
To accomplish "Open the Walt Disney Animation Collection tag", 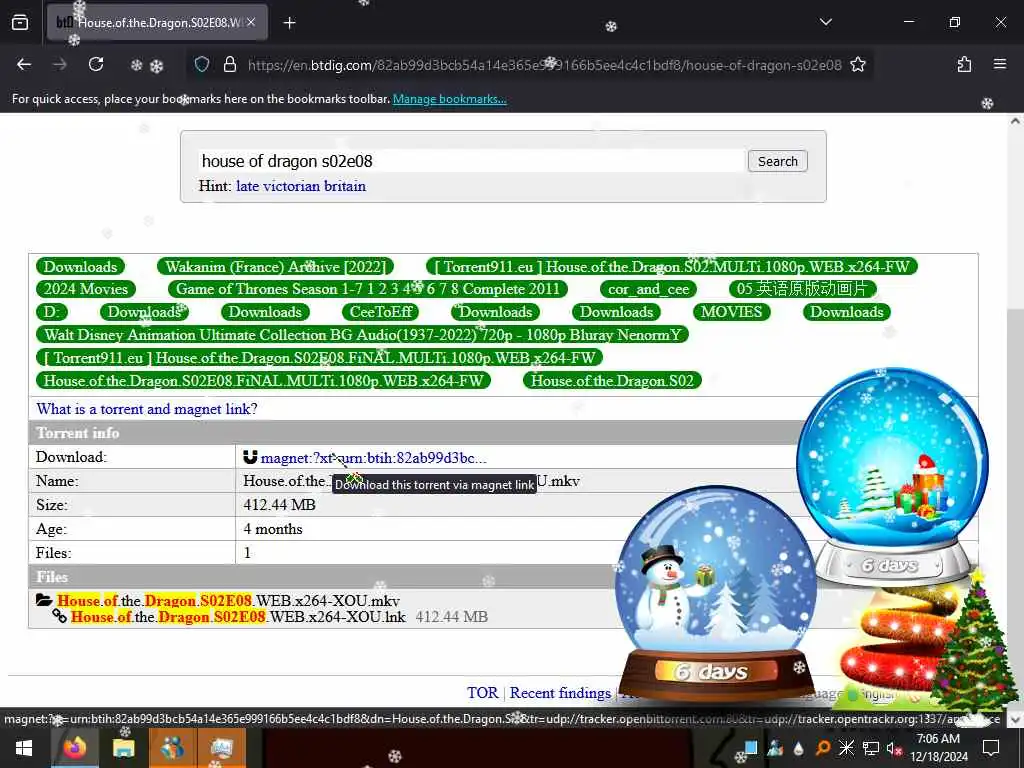I will click(362, 335).
